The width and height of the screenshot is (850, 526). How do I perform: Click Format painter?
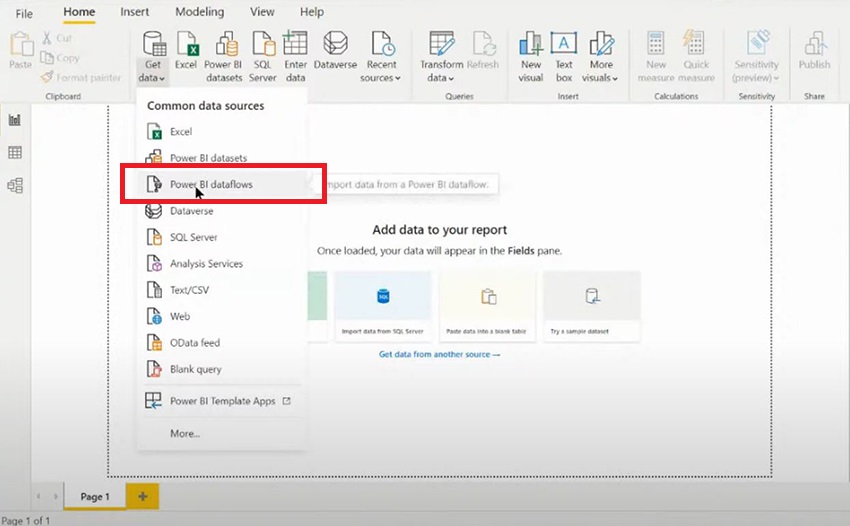pyautogui.click(x=81, y=78)
